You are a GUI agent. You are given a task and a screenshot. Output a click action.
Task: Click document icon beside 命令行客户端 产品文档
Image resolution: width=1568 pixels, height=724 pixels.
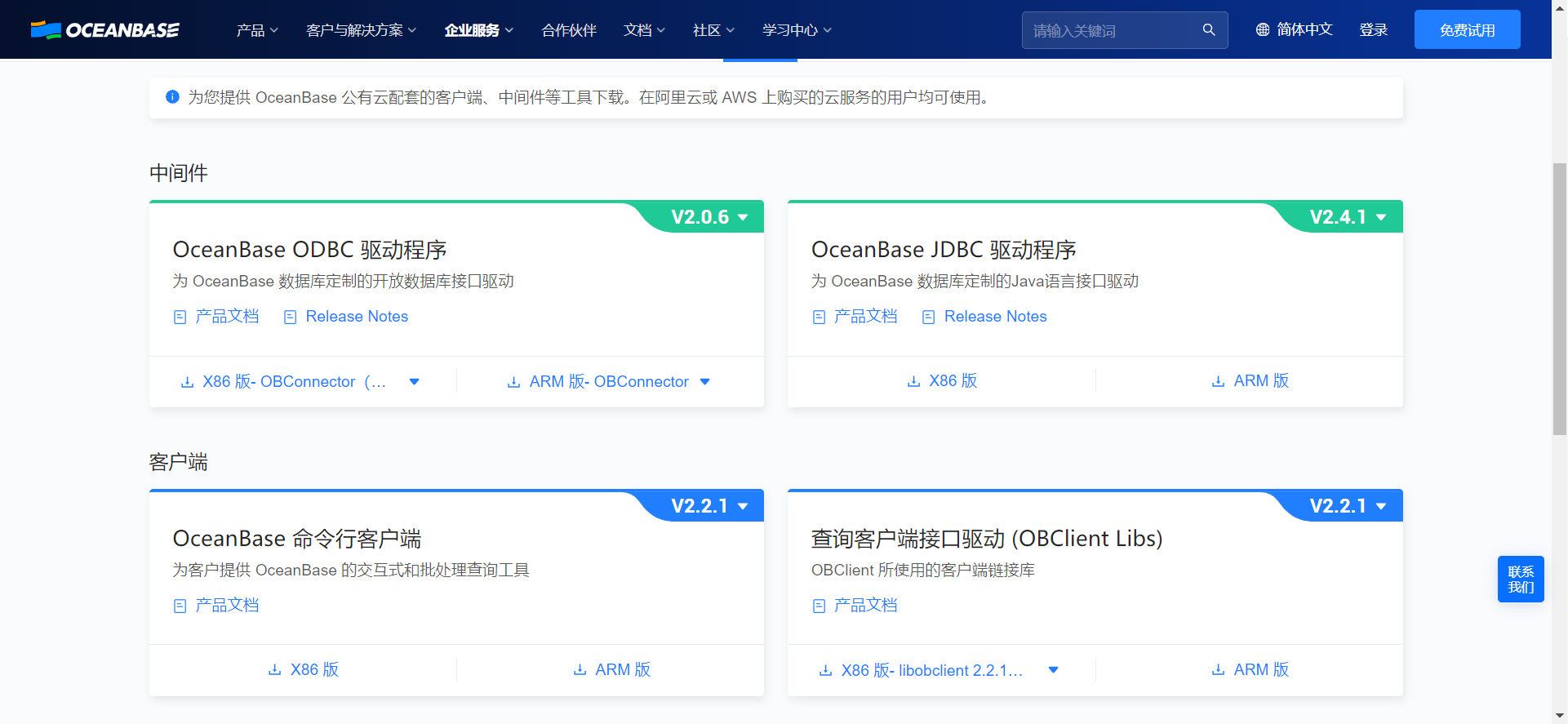pyautogui.click(x=180, y=606)
